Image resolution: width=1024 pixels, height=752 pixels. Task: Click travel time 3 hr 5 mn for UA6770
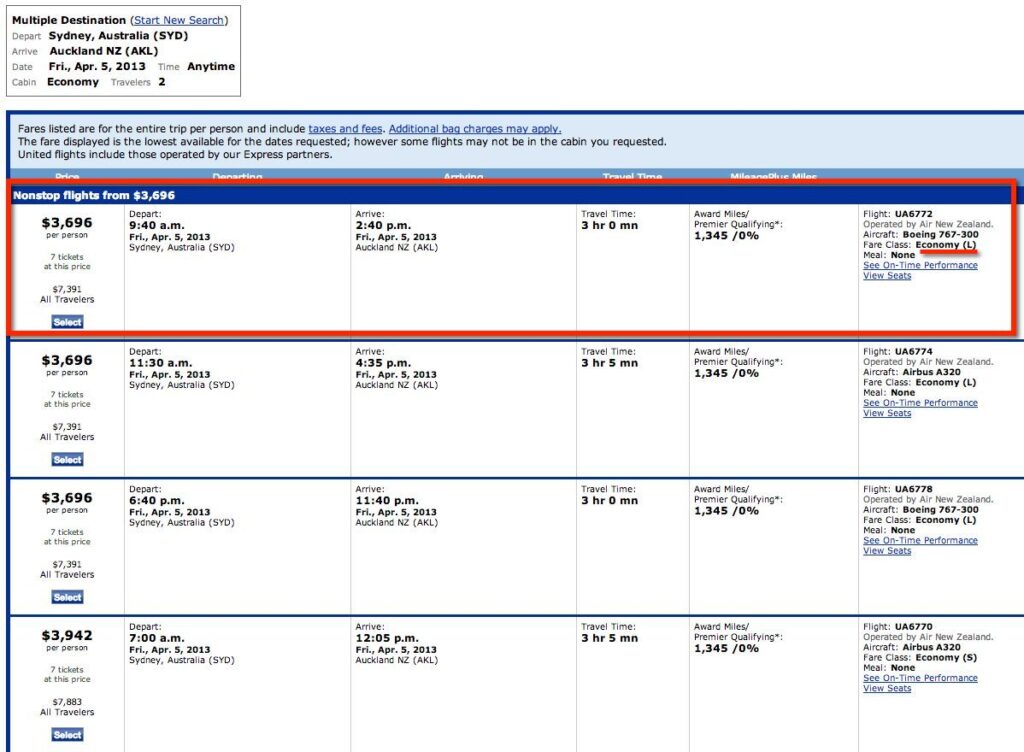[x=610, y=638]
